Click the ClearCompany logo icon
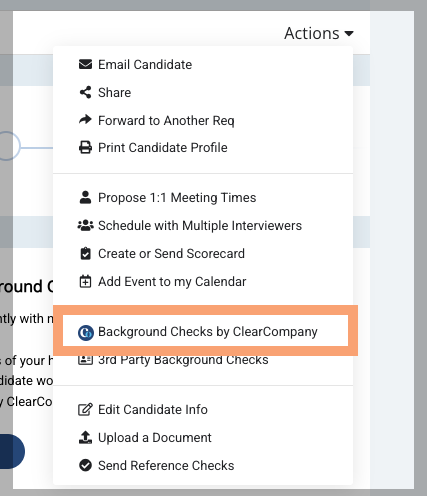This screenshot has height=496, width=427. [x=86, y=333]
